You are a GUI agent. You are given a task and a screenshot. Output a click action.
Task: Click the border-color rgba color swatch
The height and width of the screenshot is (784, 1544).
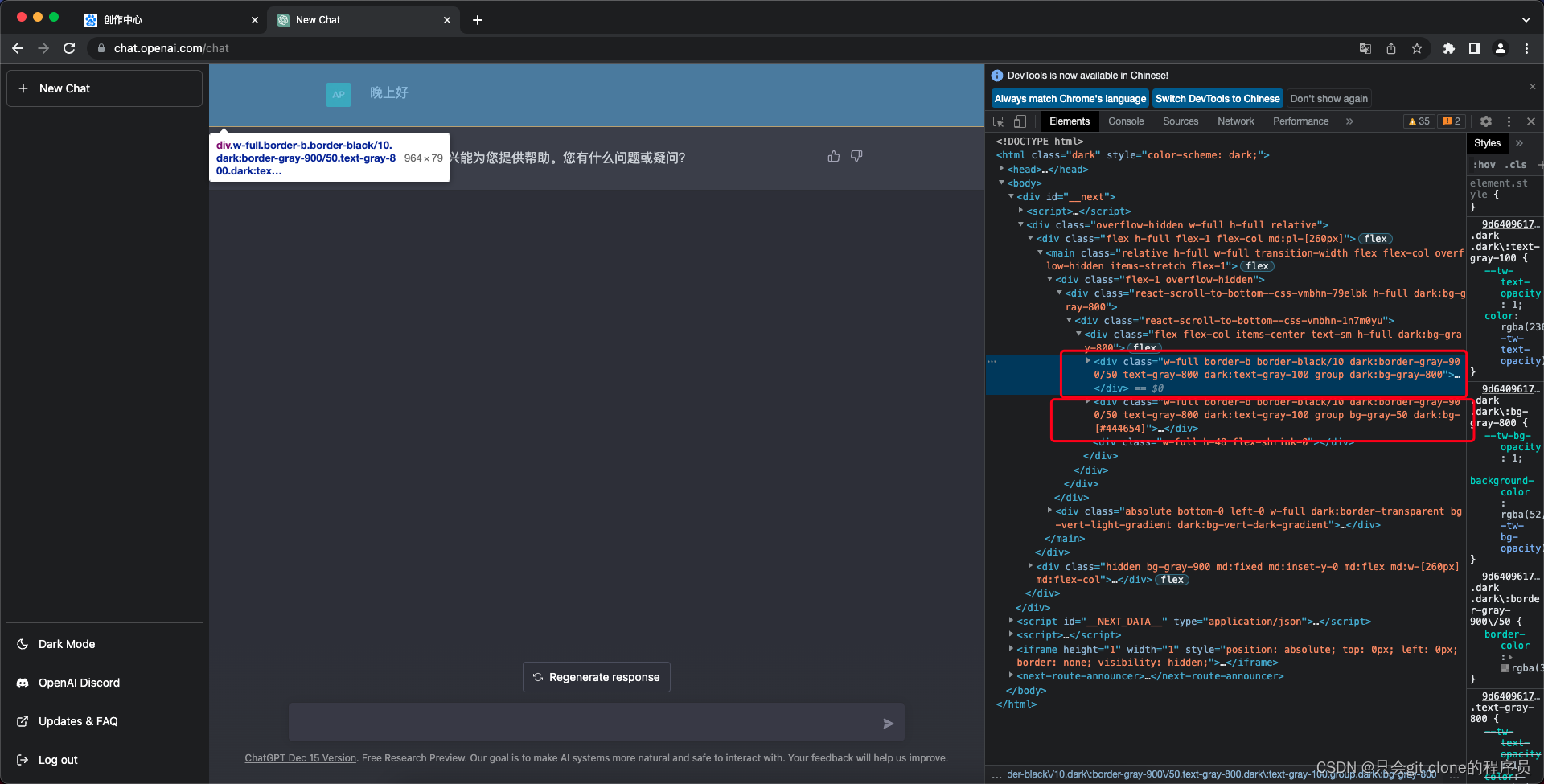pos(1505,668)
